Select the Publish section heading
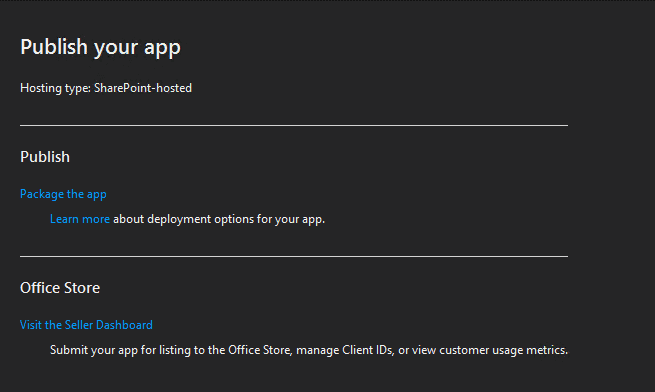Image resolution: width=655 pixels, height=392 pixels. pos(45,157)
